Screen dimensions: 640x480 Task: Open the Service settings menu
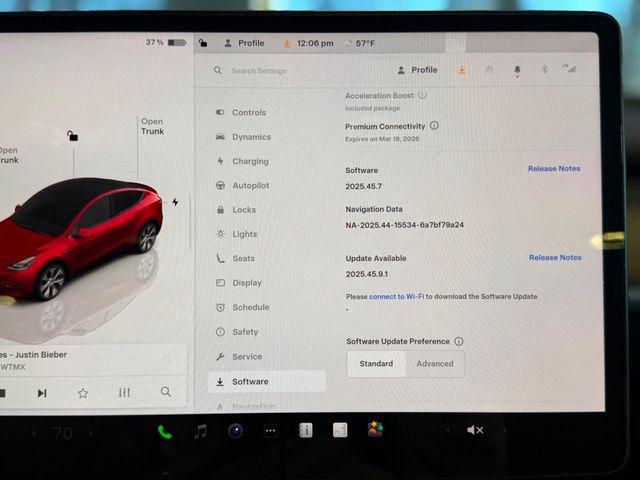[247, 356]
